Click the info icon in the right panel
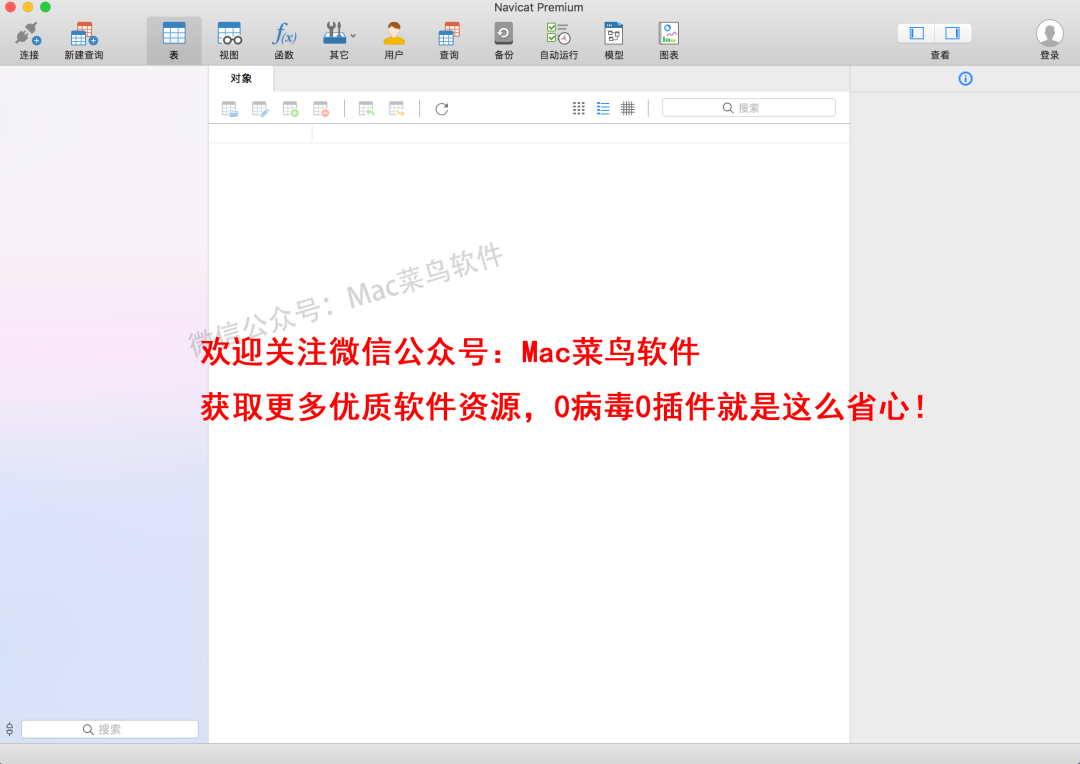Viewport: 1080px width, 764px height. pyautogui.click(x=965, y=78)
